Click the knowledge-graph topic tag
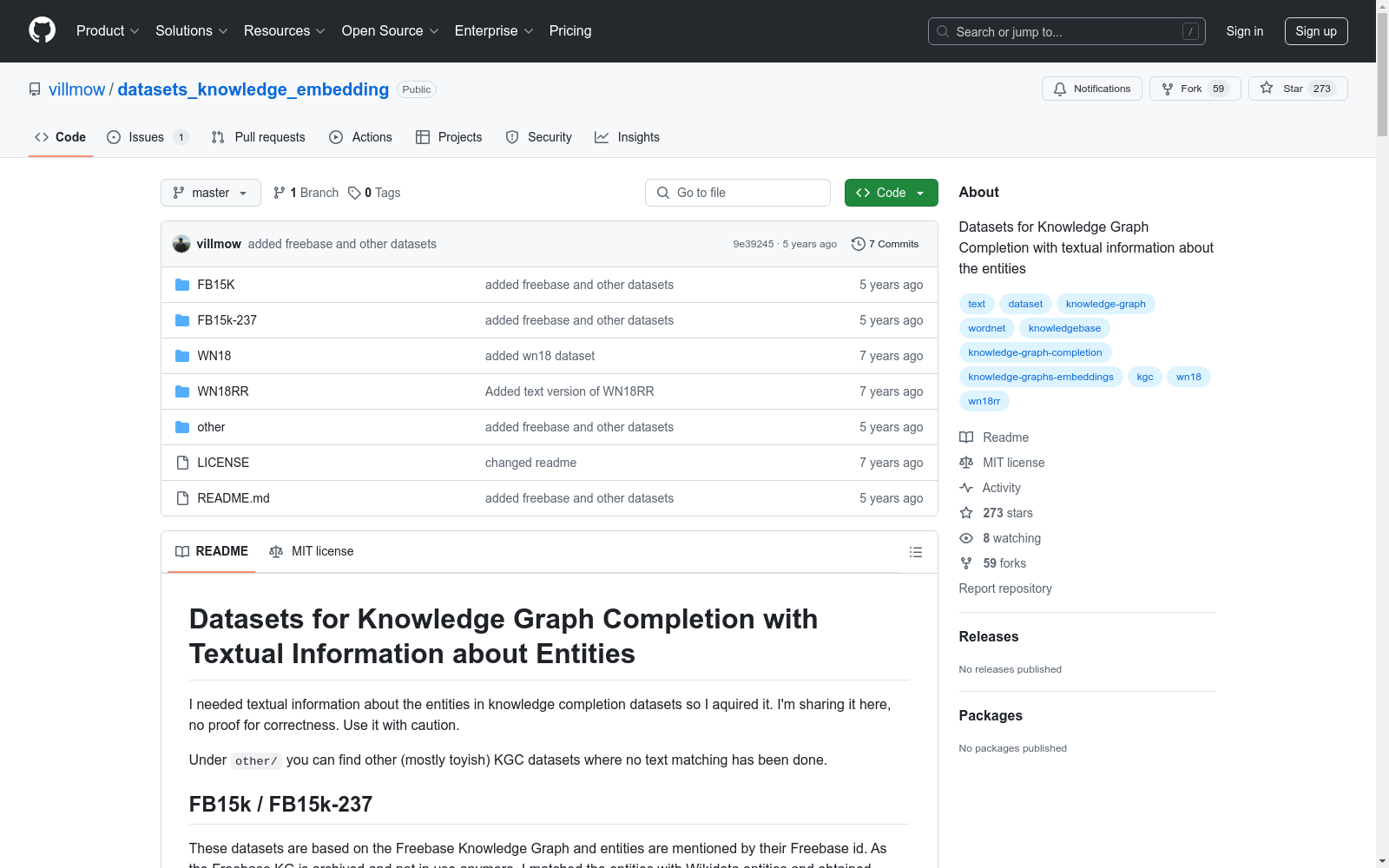 pos(1105,304)
